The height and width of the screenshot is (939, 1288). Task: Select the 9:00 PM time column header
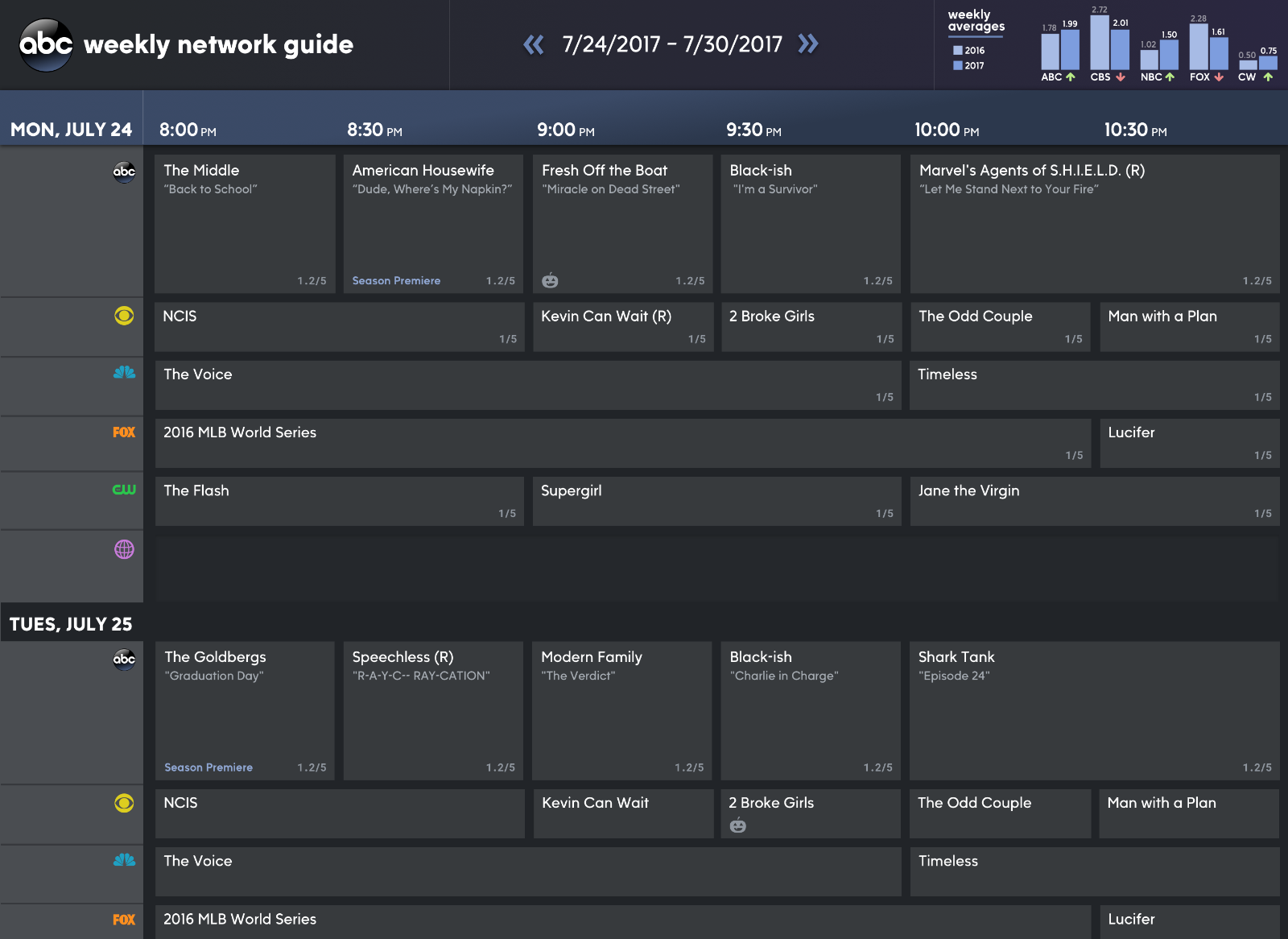(x=566, y=130)
